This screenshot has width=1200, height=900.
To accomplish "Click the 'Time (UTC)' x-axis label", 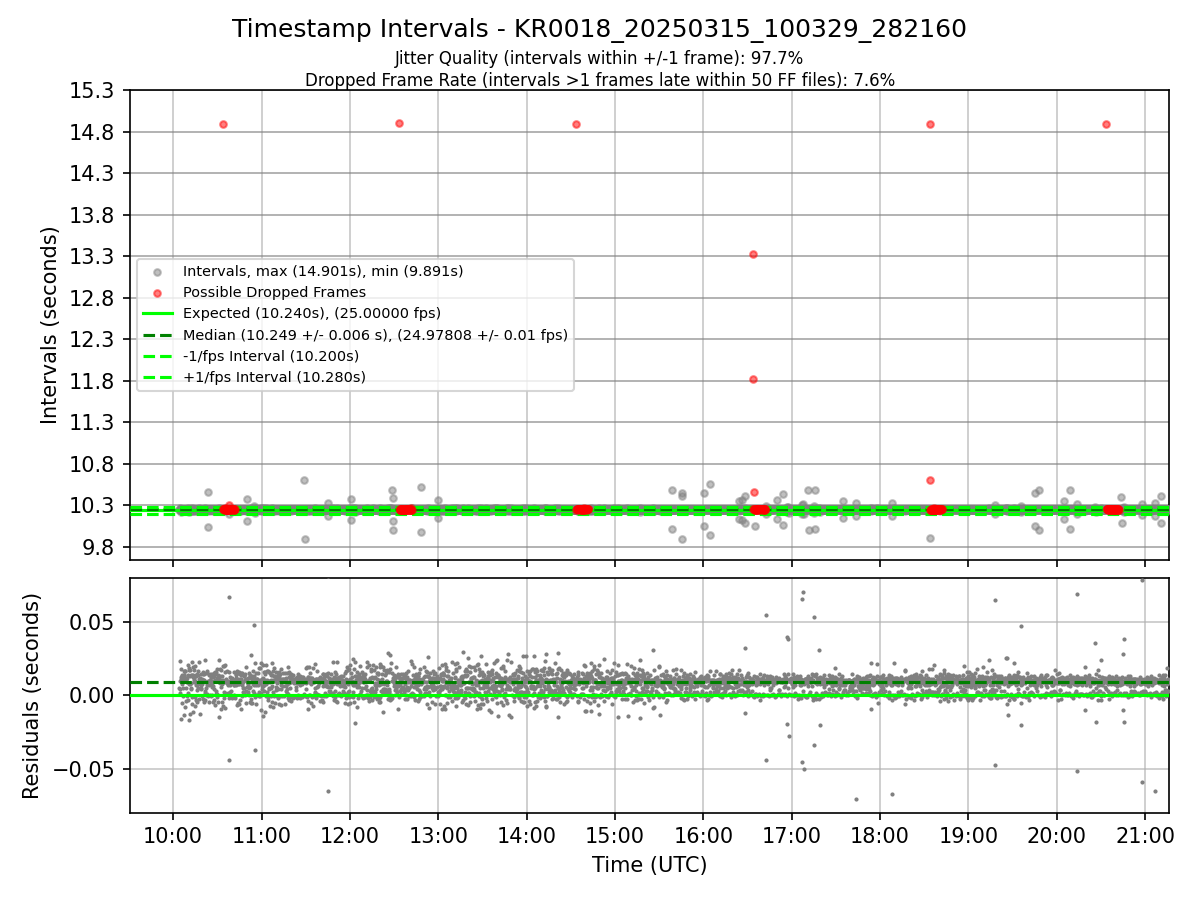I will pos(649,865).
